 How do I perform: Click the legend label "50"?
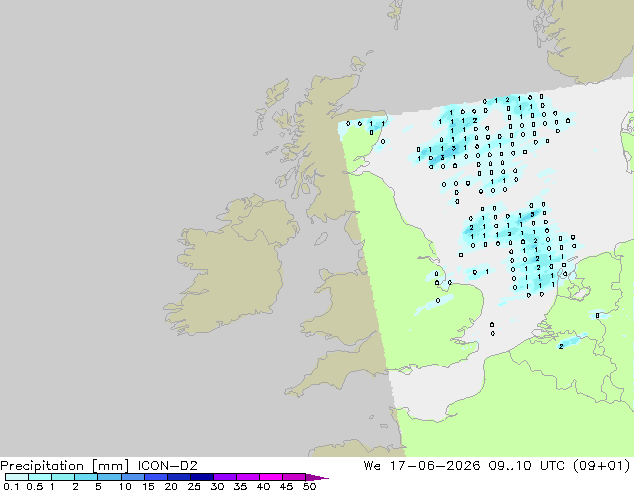pyautogui.click(x=309, y=486)
